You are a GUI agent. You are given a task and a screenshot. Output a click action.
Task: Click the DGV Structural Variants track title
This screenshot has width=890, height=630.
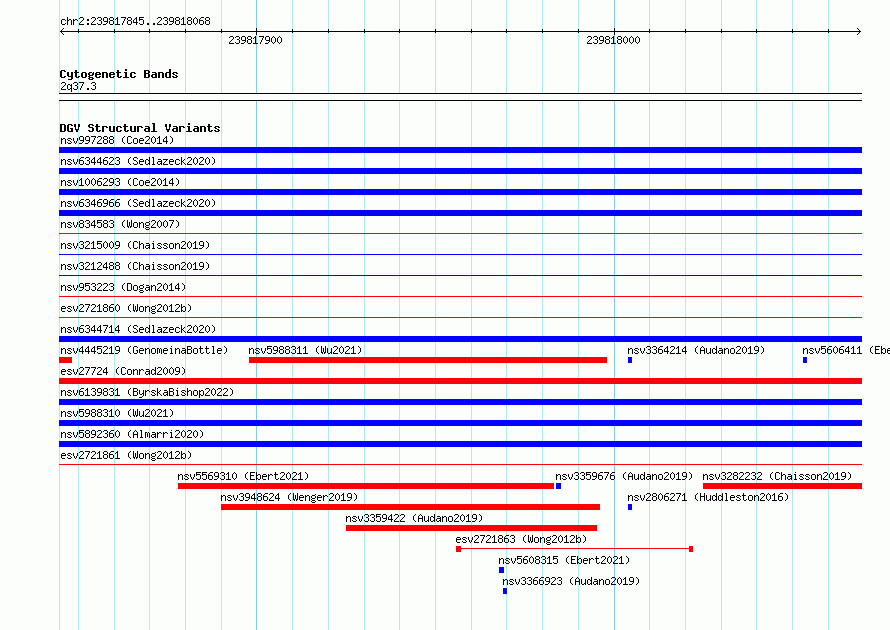pyautogui.click(x=140, y=128)
